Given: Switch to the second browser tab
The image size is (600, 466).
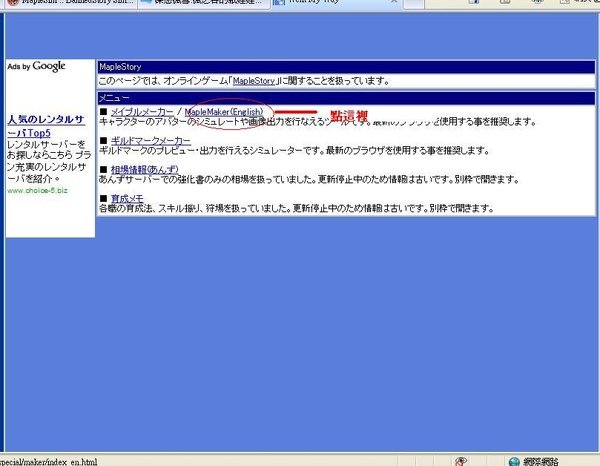Looking at the screenshot, I should coord(204,2).
